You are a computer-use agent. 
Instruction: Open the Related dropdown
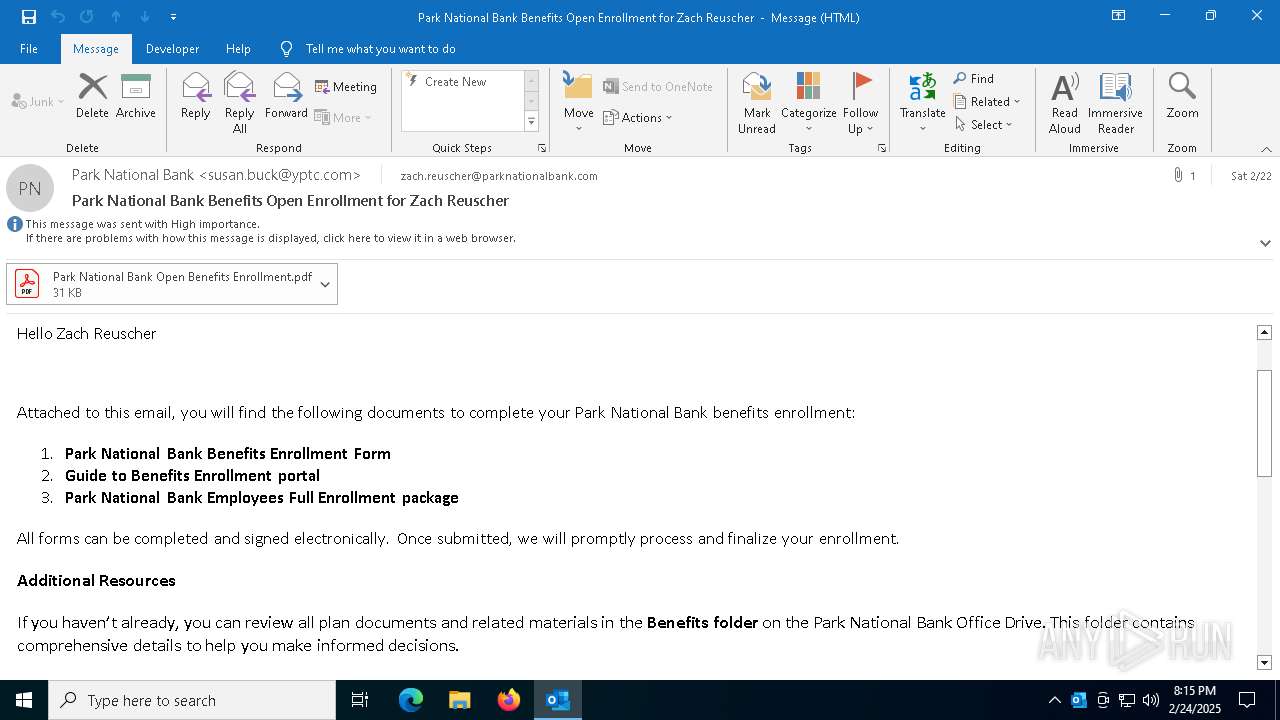(987, 102)
